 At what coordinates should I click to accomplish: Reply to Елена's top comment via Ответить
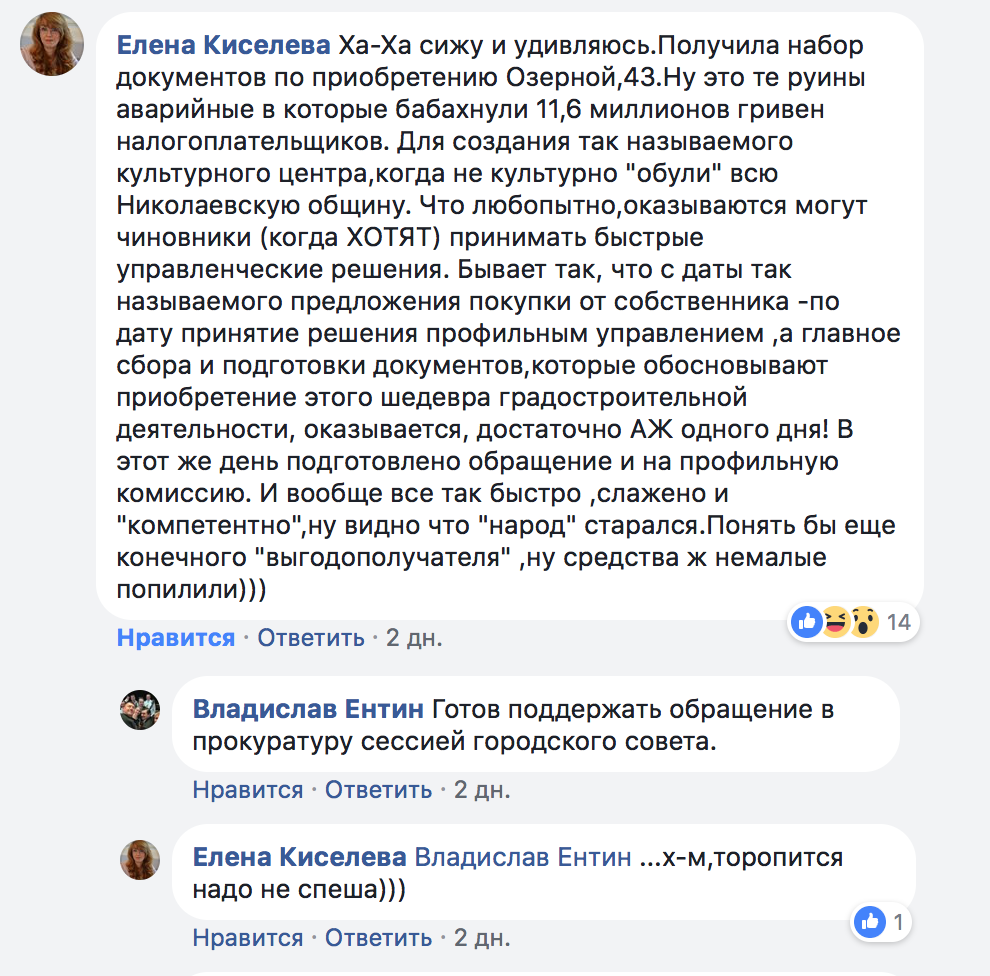click(311, 637)
